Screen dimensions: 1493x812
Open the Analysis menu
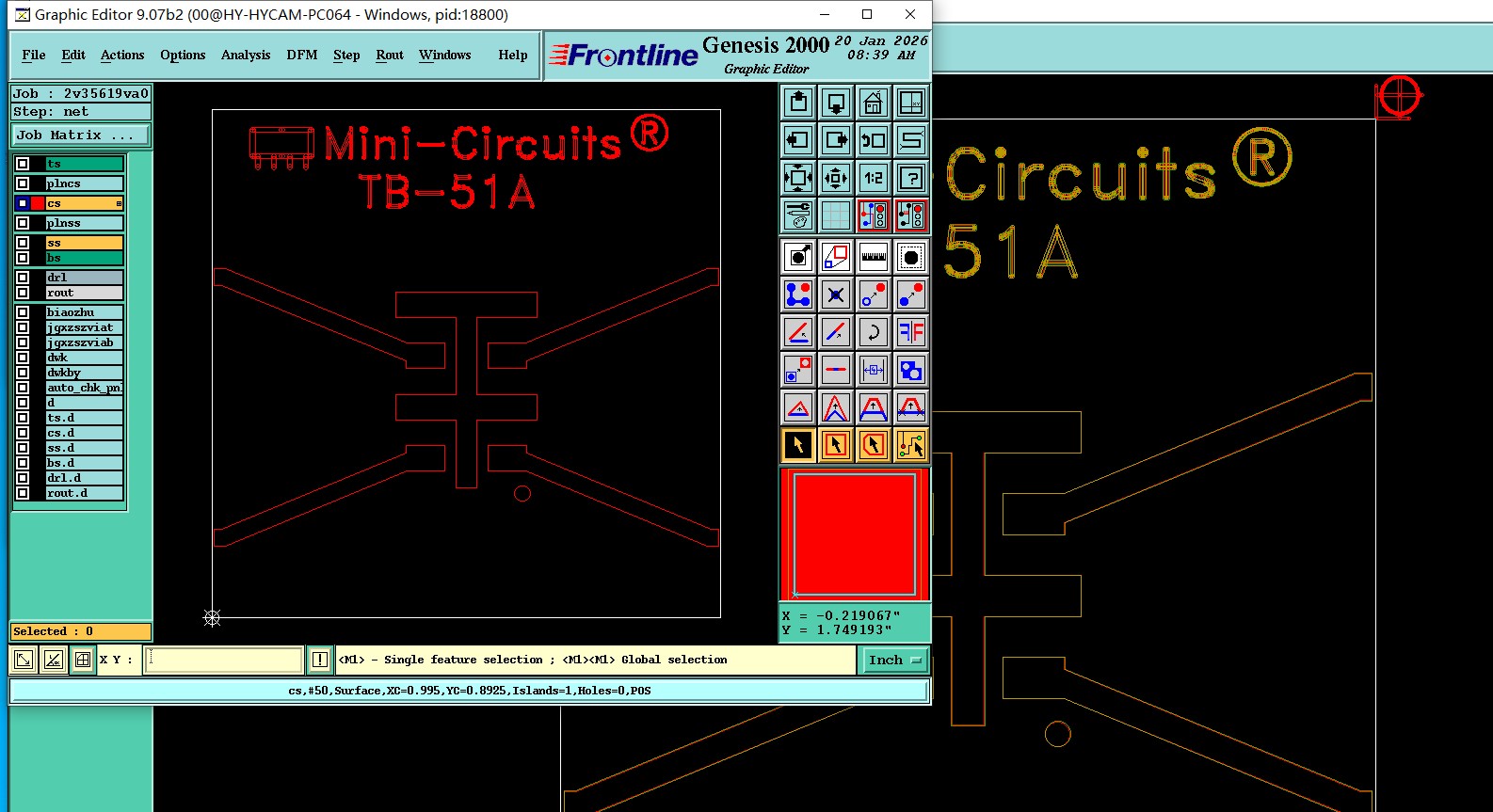(246, 55)
